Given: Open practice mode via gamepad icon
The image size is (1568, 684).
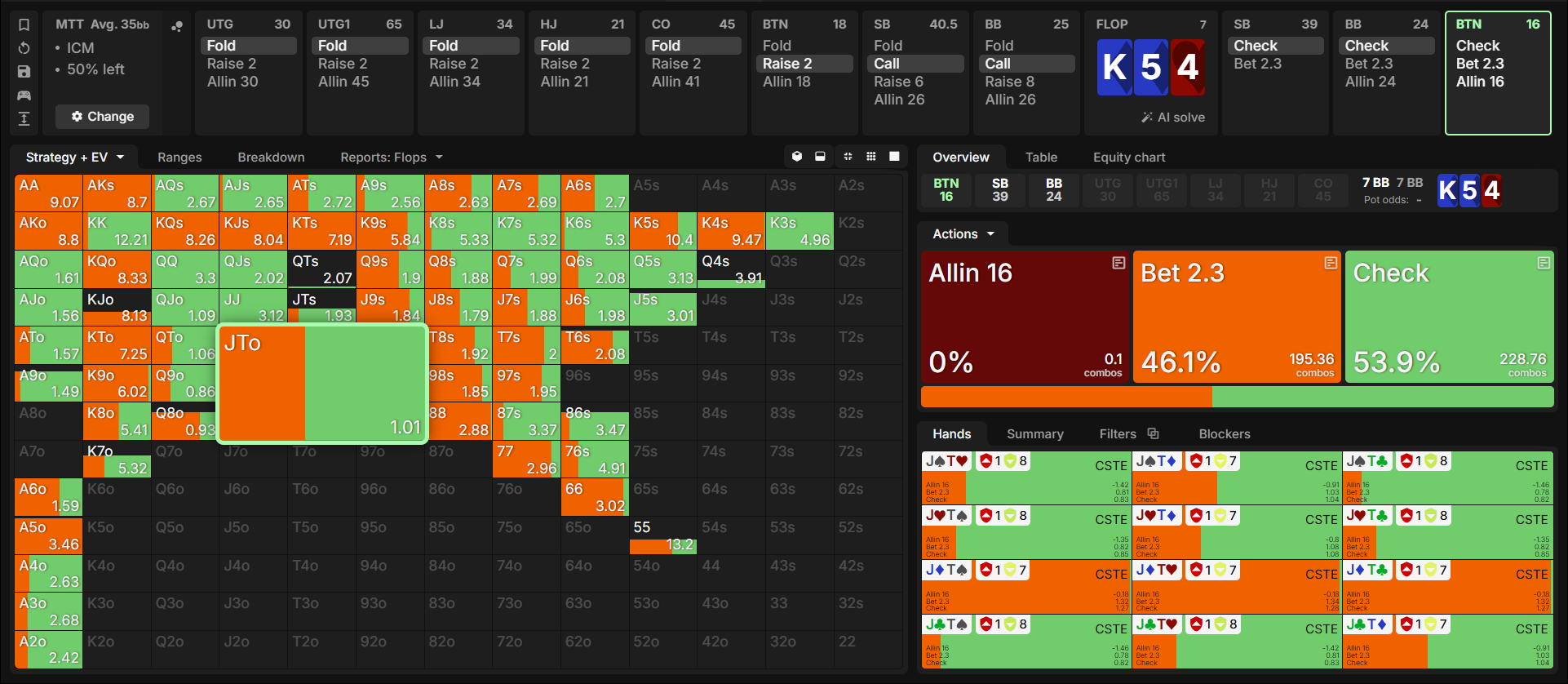Looking at the screenshot, I should (x=24, y=95).
